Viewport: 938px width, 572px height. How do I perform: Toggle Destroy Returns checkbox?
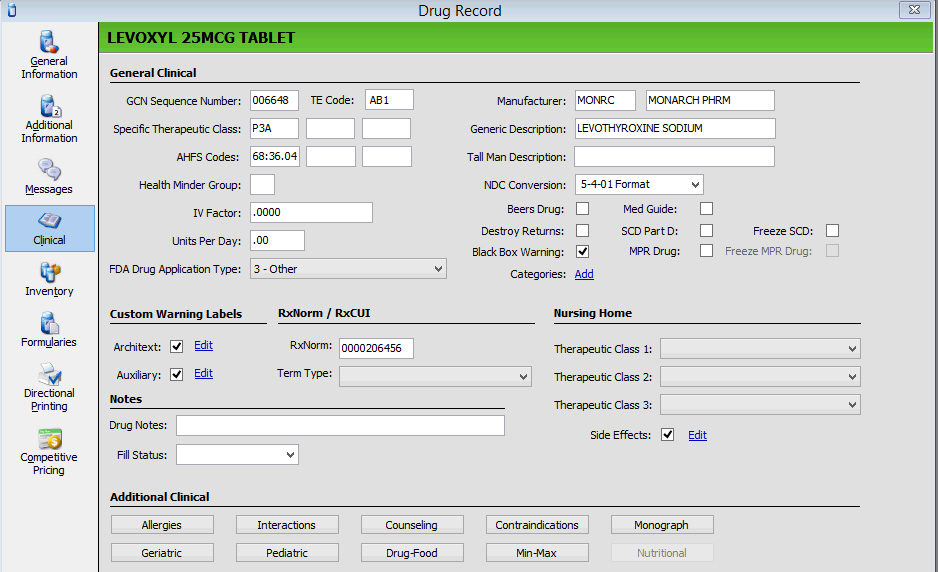point(582,230)
